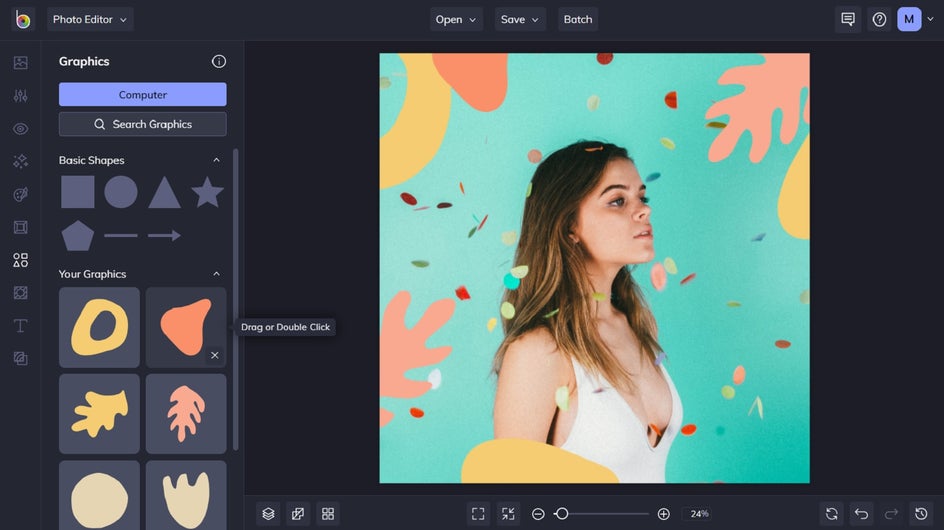Click the Layers icon at bottom
Screen dimensions: 944x530
[268, 514]
